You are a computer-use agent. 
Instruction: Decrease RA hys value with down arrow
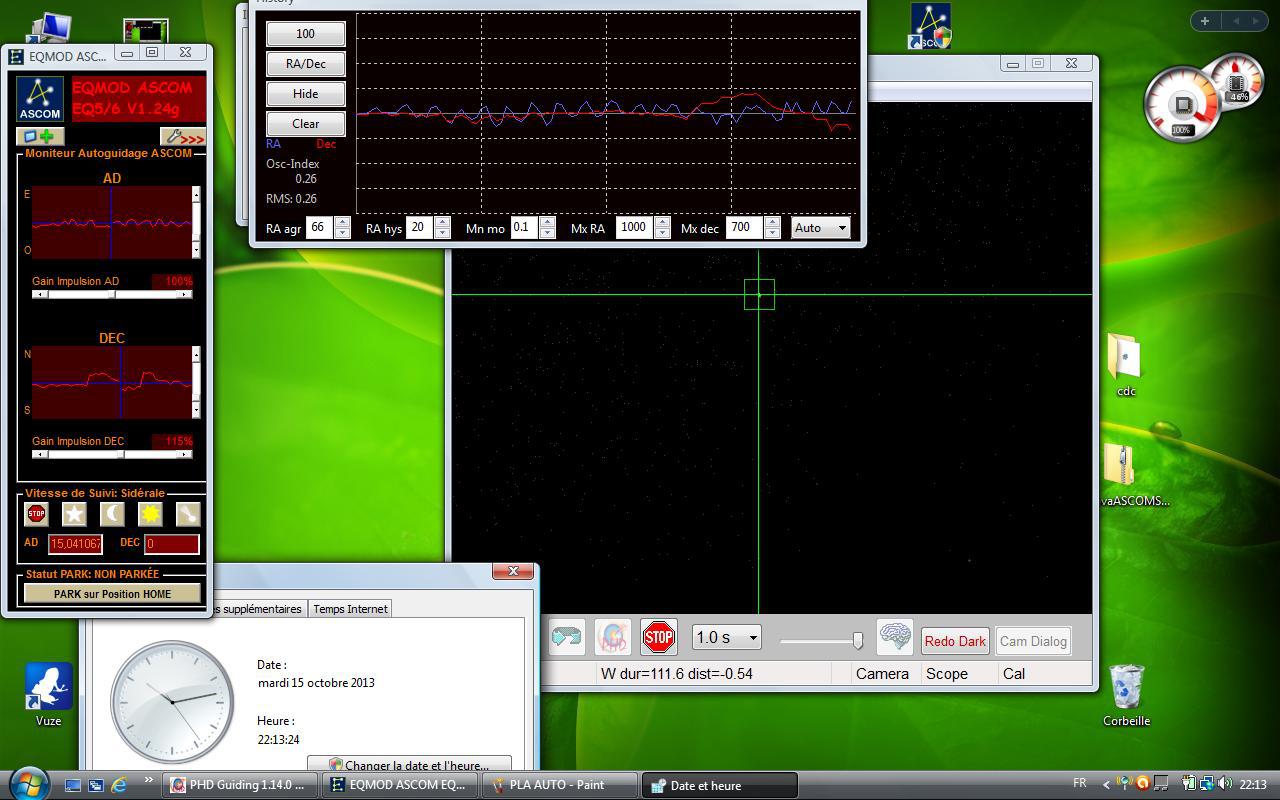pyautogui.click(x=442, y=233)
